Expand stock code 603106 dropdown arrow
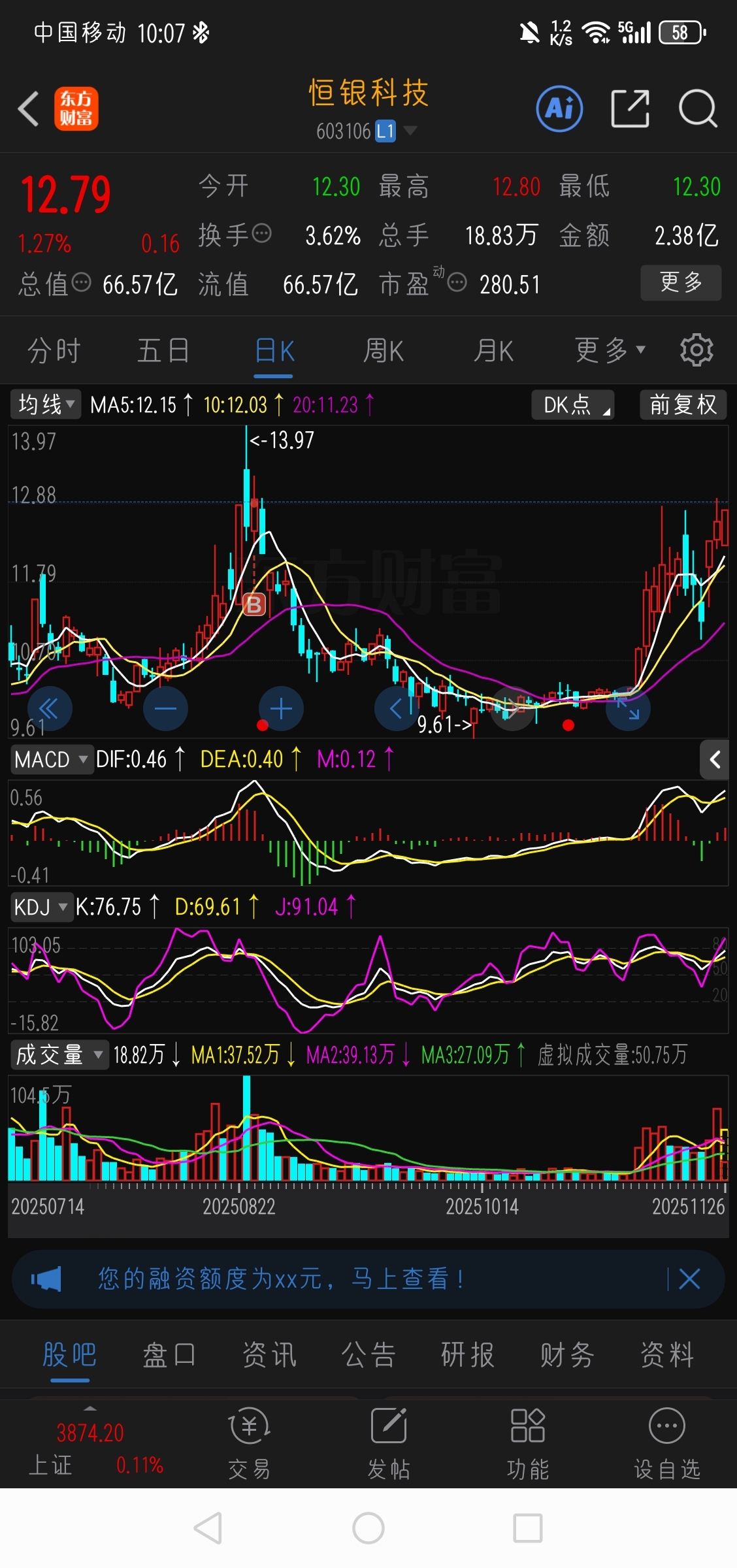This screenshot has height=1568, width=737. [x=410, y=131]
